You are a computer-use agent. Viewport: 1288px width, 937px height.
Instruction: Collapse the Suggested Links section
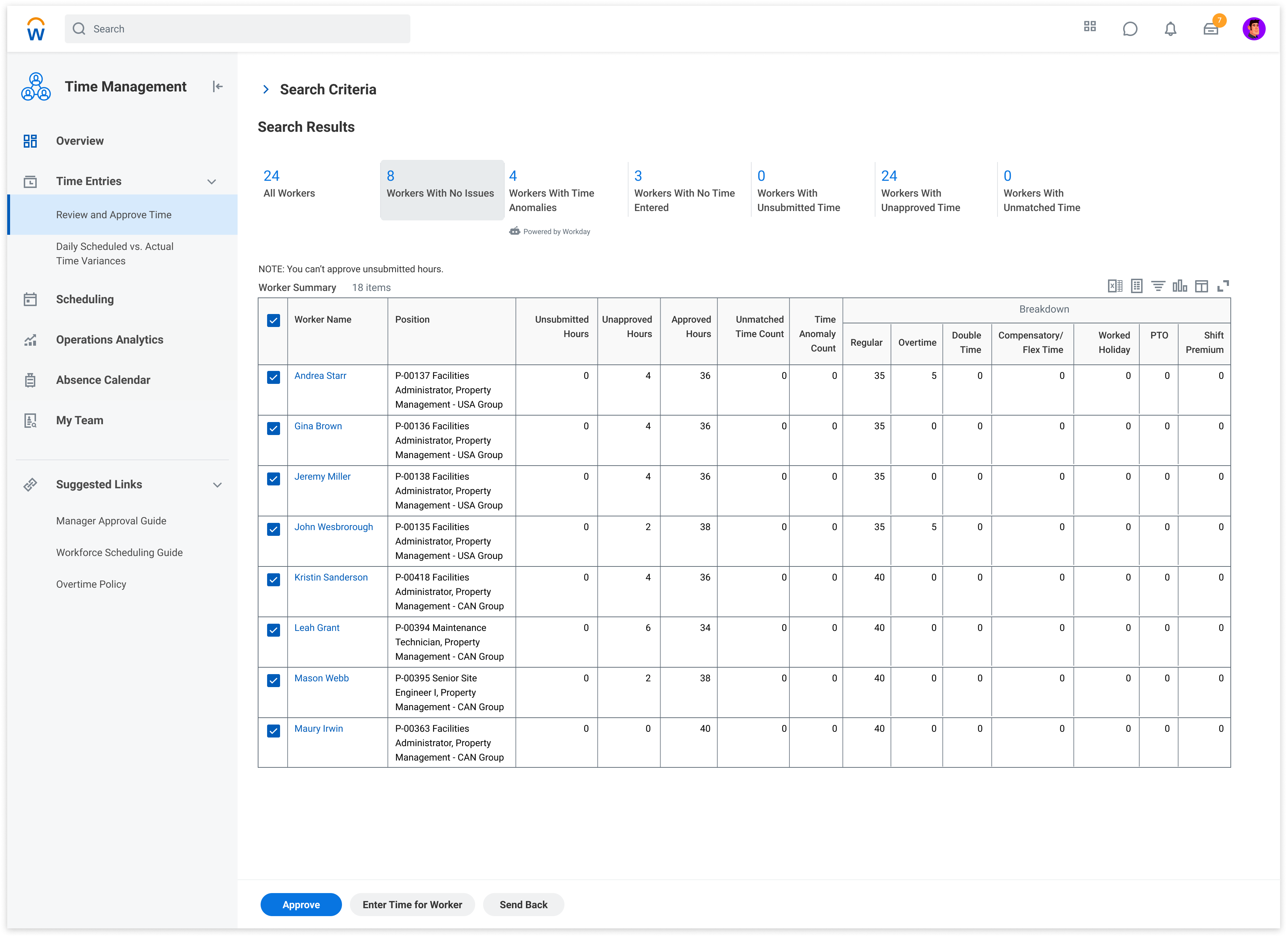(x=217, y=485)
